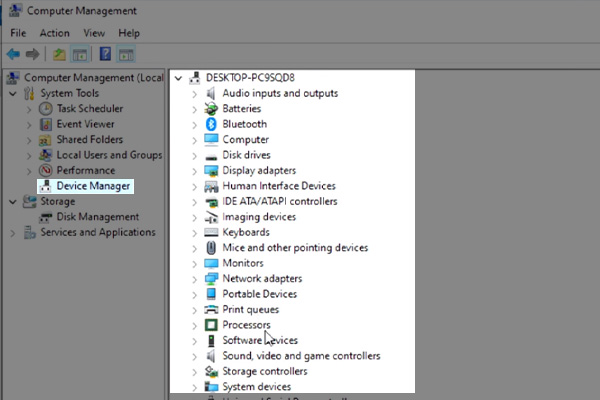This screenshot has height=400, width=600.
Task: Click the Shared Folders icon
Action: pyautogui.click(x=46, y=140)
